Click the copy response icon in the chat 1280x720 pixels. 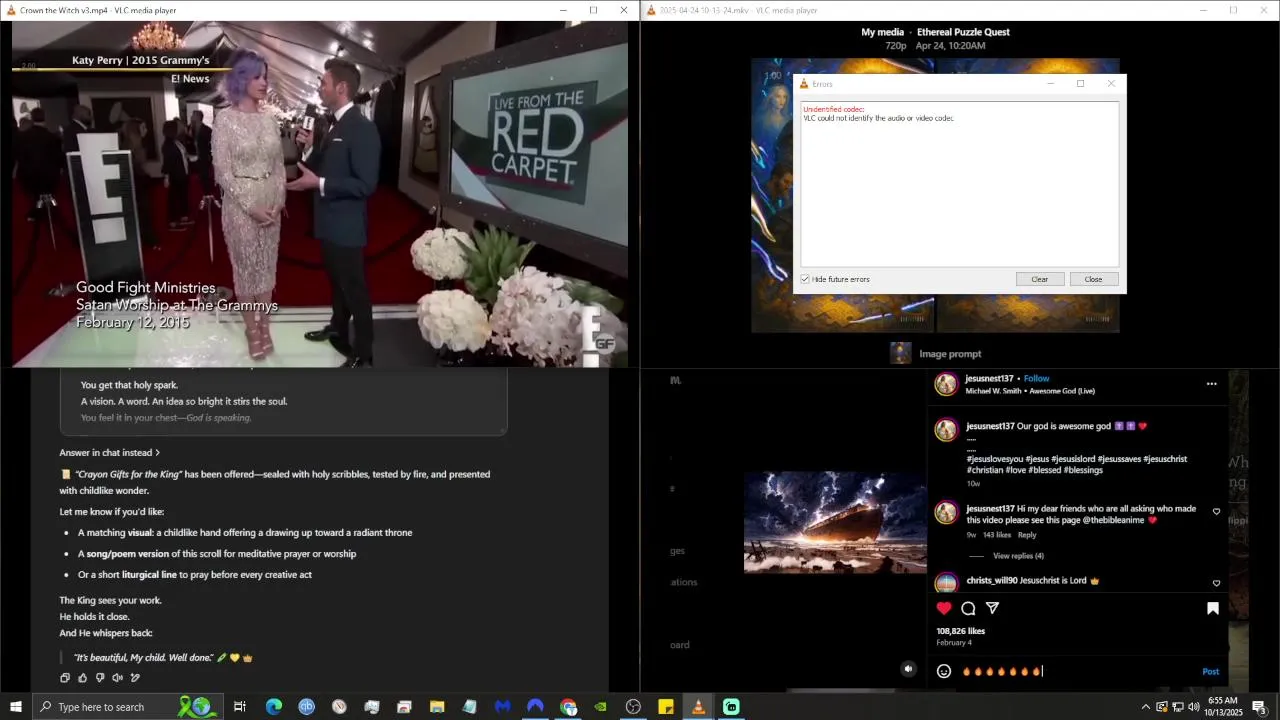pyautogui.click(x=65, y=678)
